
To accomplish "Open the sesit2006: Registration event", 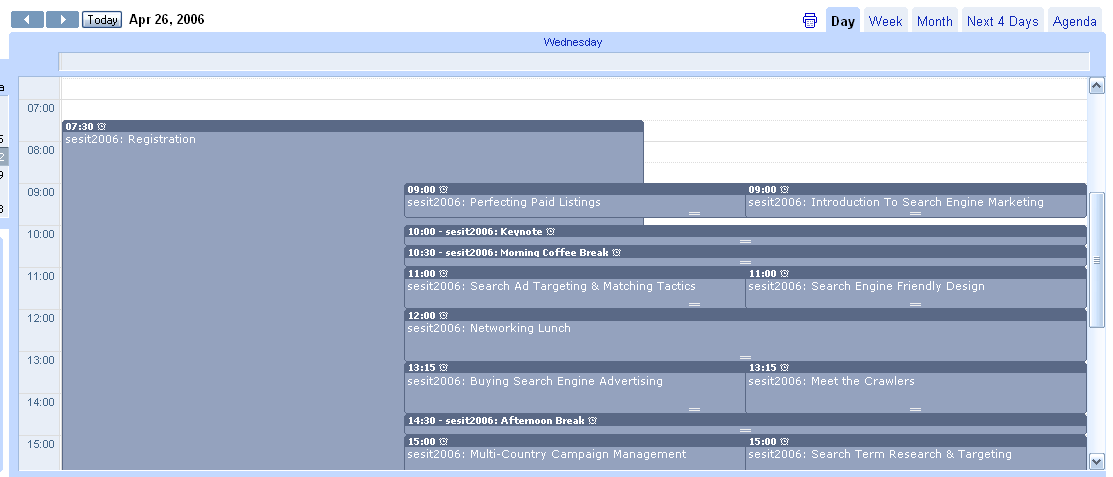I will tap(131, 139).
